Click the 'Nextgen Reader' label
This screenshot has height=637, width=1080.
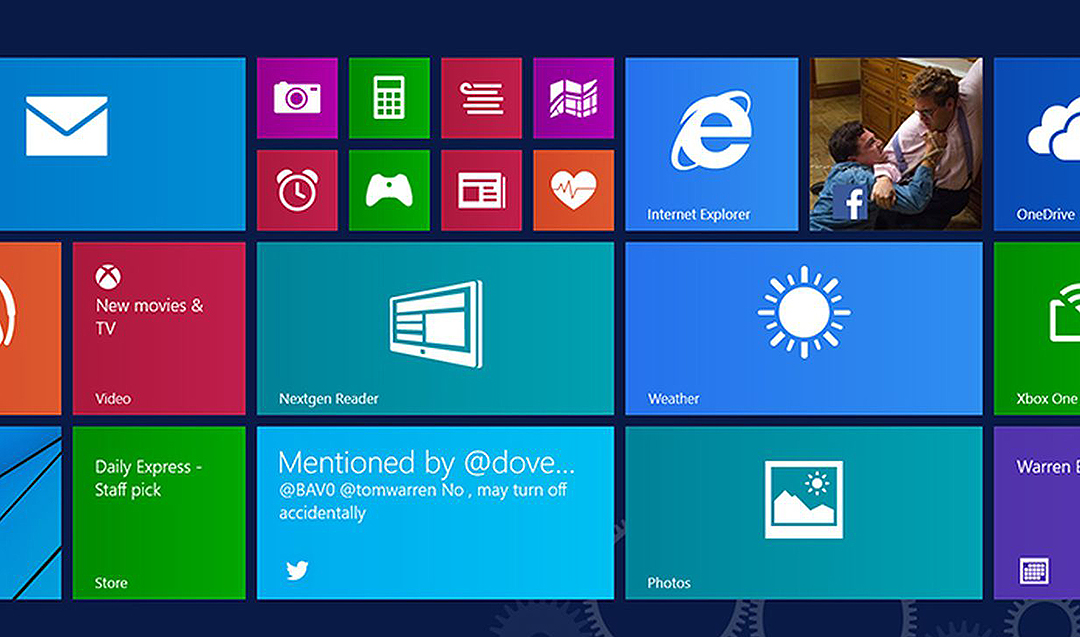coord(329,399)
